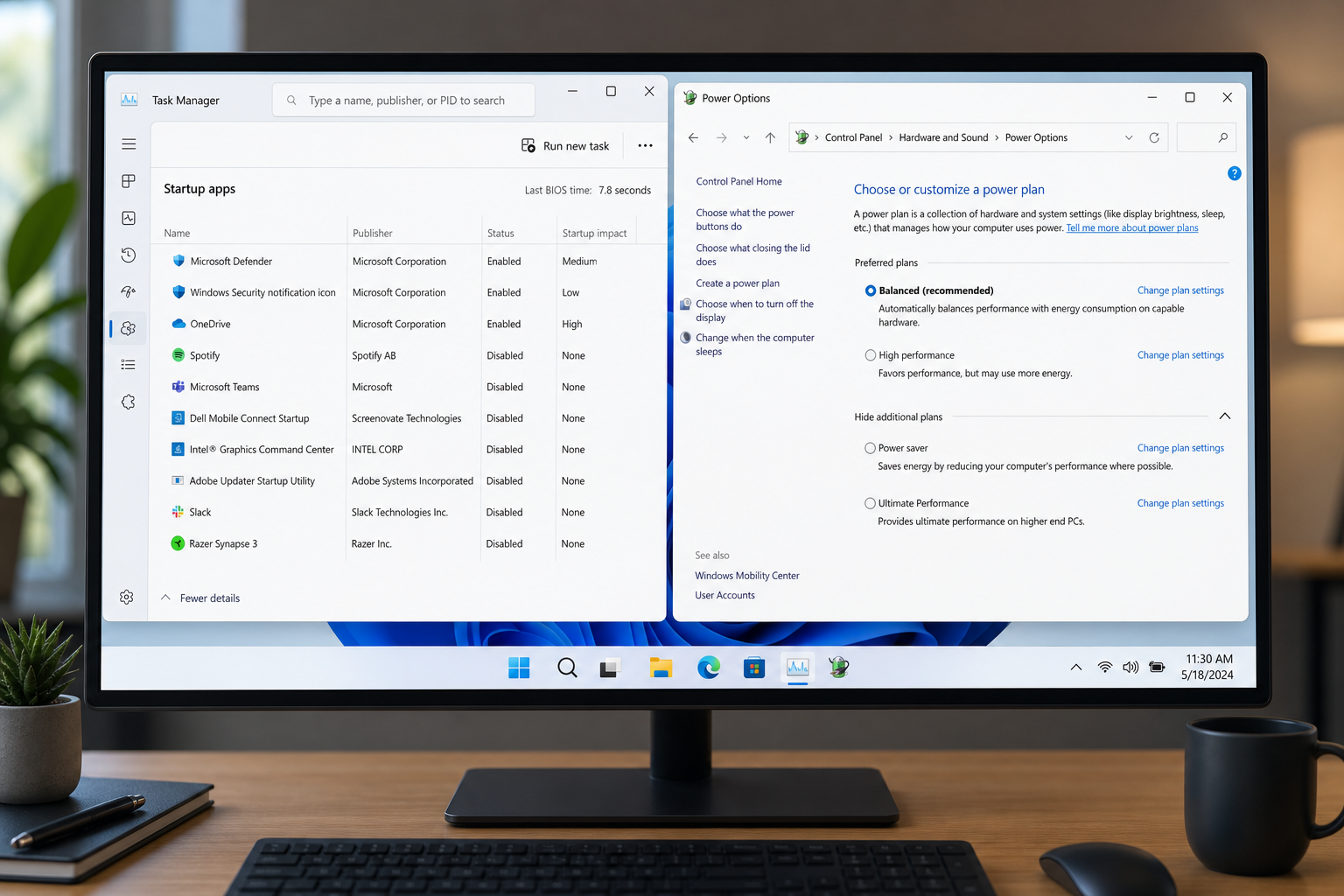The height and width of the screenshot is (896, 1344).
Task: Open Microsoft Store from the taskbar
Action: point(754,668)
